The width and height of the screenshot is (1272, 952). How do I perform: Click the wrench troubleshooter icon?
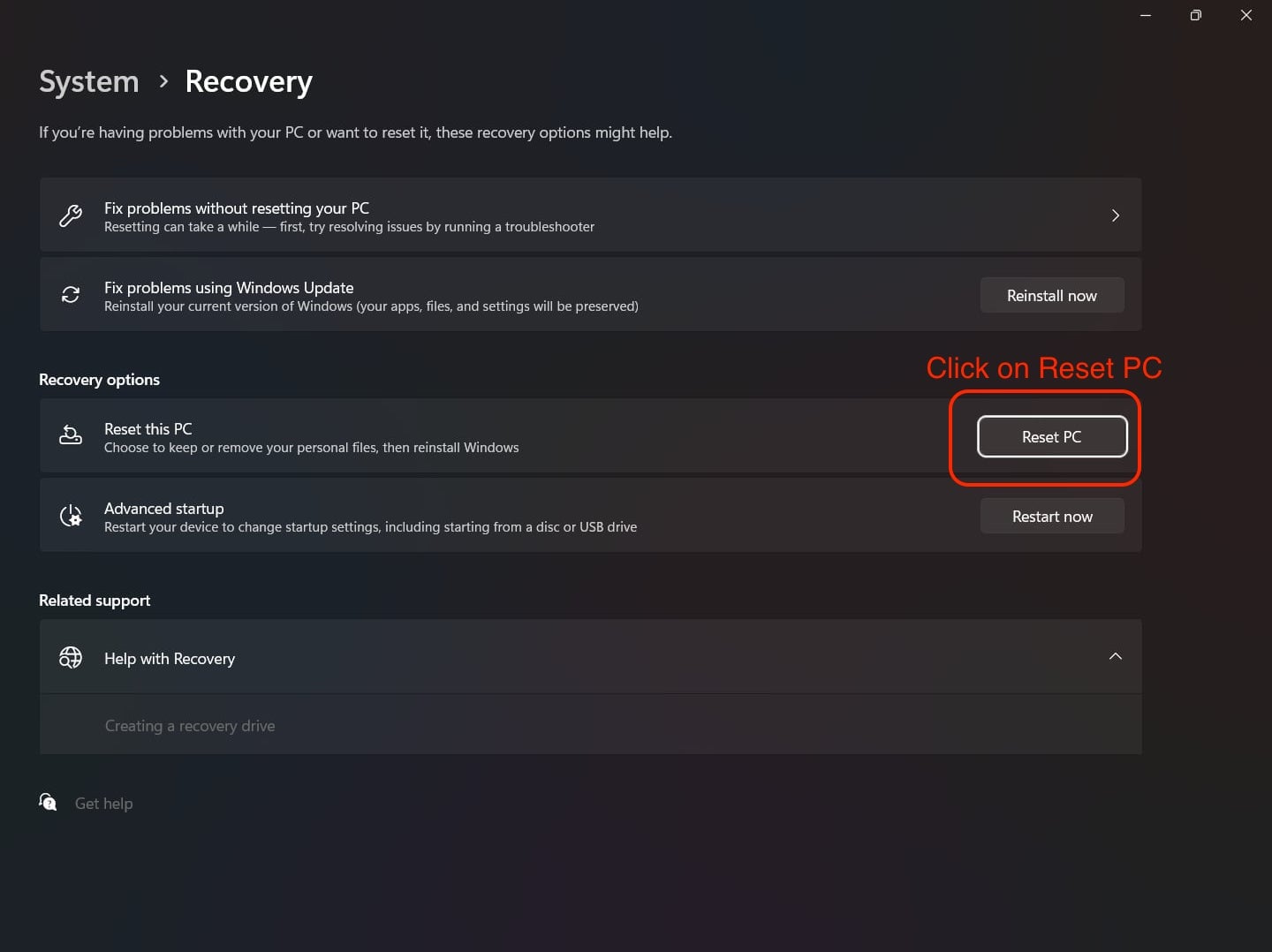click(x=71, y=215)
